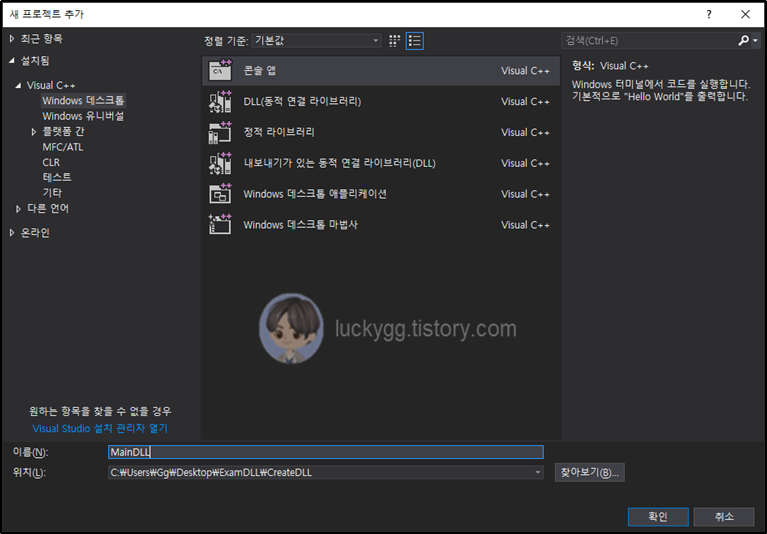Select Windows 데스크톱 마법사 template name
Viewport: 767px width, 534px height.
300,224
